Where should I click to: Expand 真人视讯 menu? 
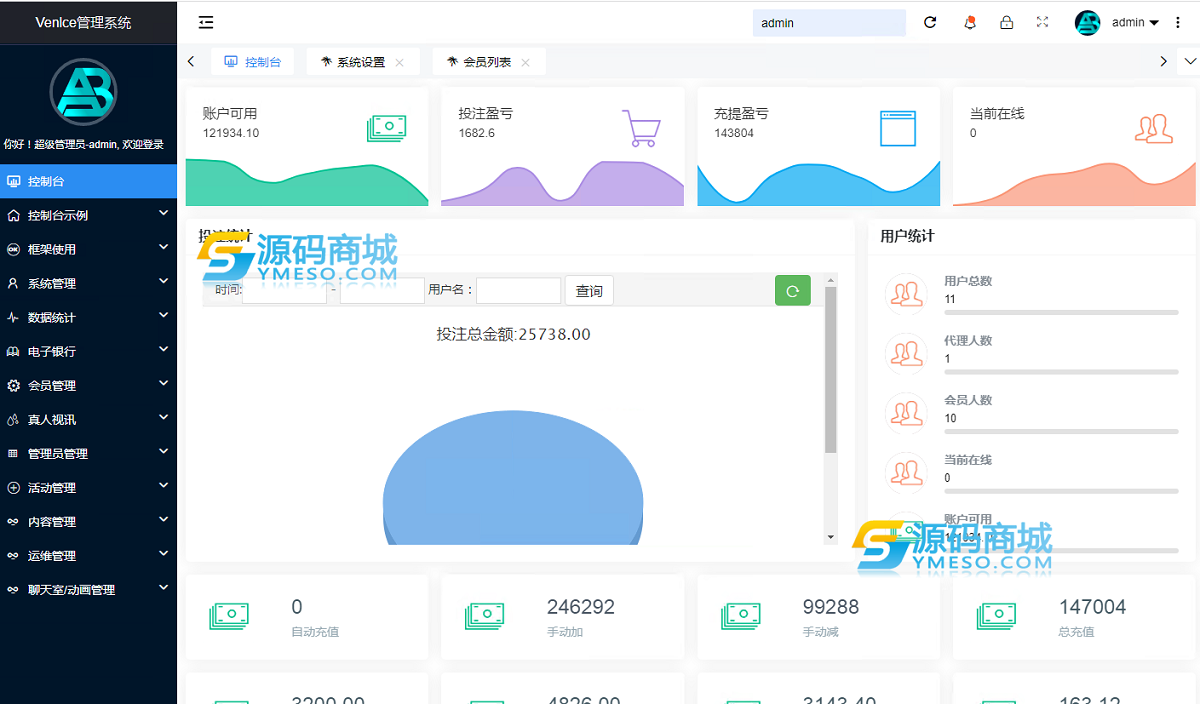coord(88,419)
